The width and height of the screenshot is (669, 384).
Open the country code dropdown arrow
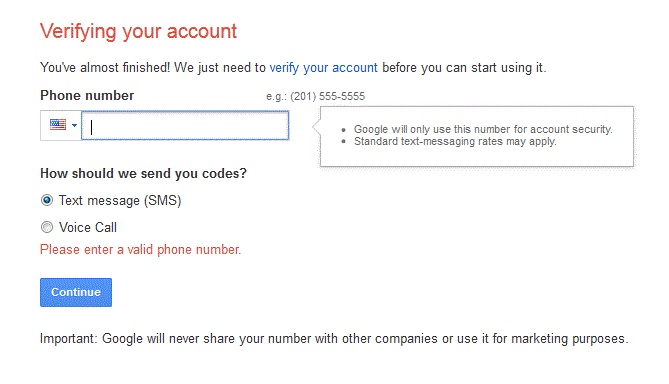pyautogui.click(x=74, y=125)
